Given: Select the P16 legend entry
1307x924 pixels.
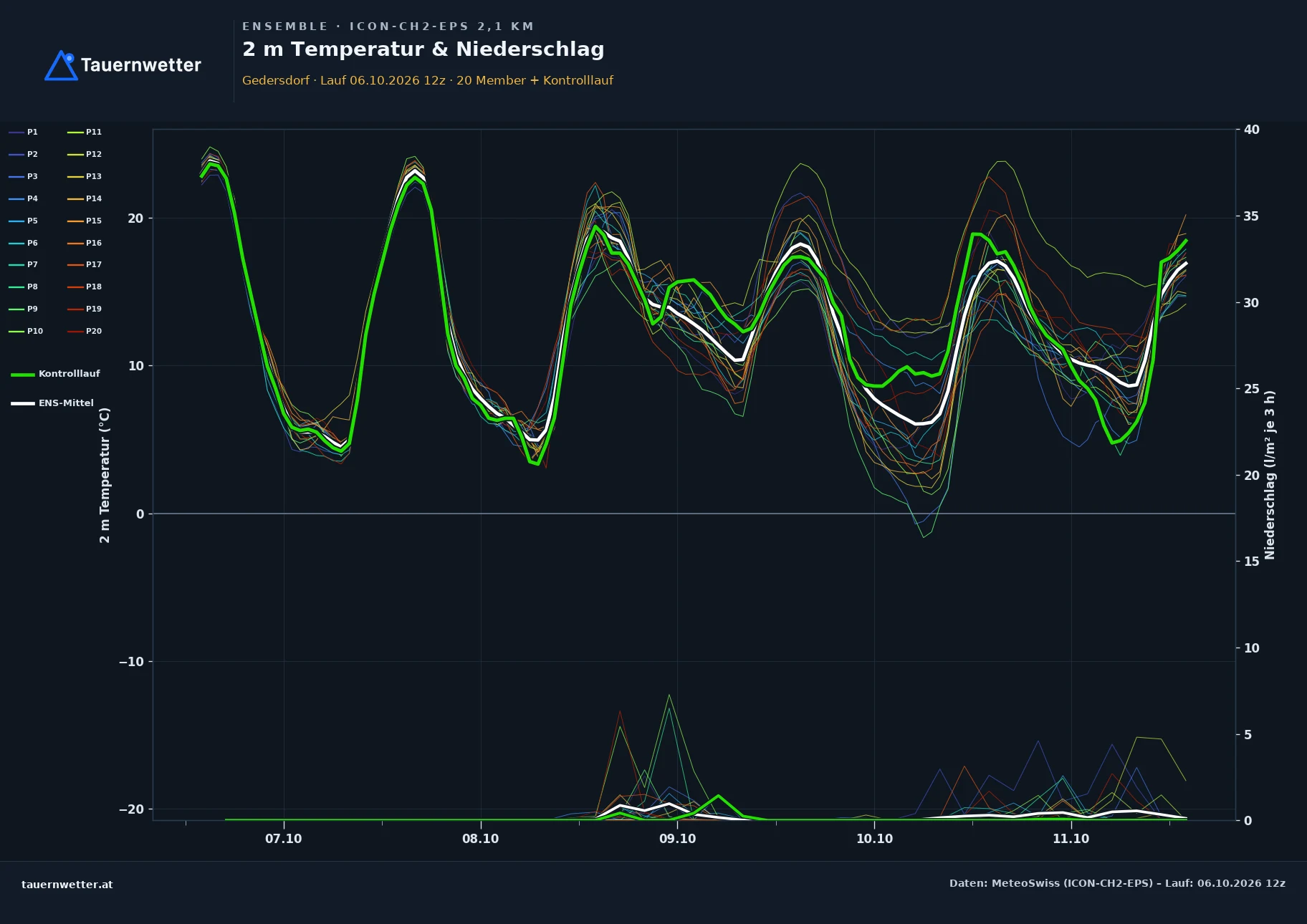Looking at the screenshot, I should coord(85,244).
